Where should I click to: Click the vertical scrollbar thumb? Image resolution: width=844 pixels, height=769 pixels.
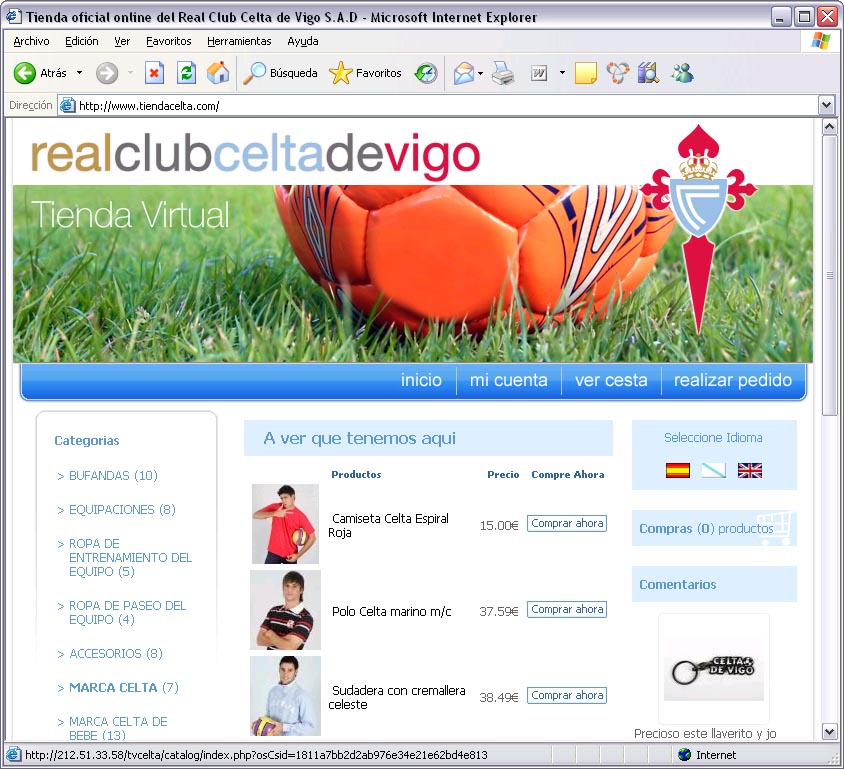pos(829,276)
